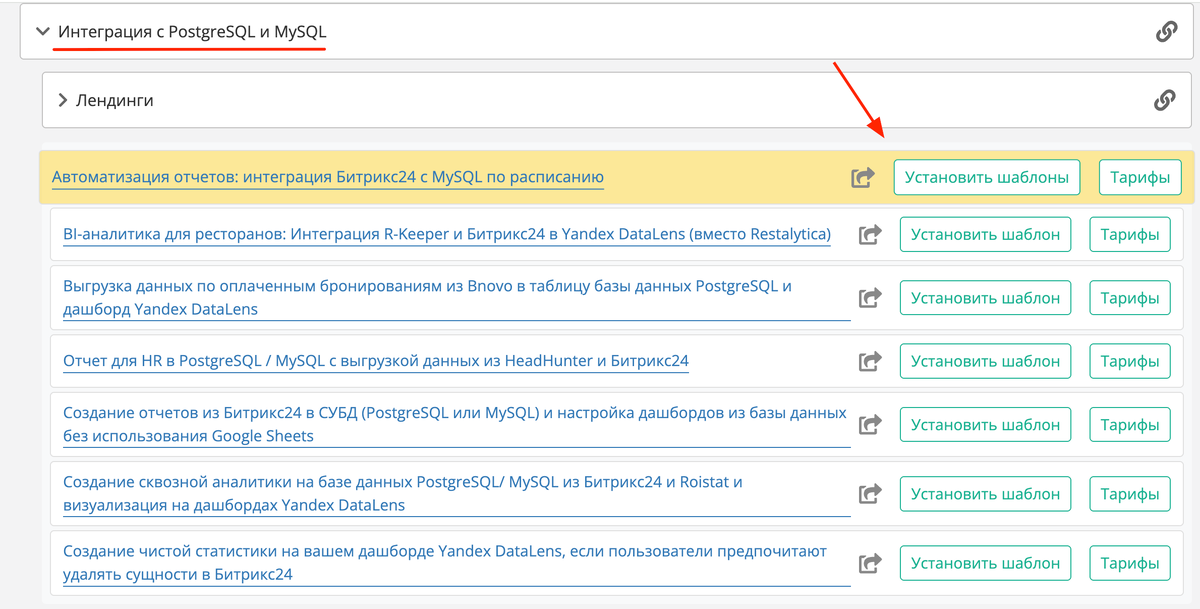Open Тарифы for Создание отчетов в СУБД
The image size is (1200, 609).
click(x=1129, y=425)
